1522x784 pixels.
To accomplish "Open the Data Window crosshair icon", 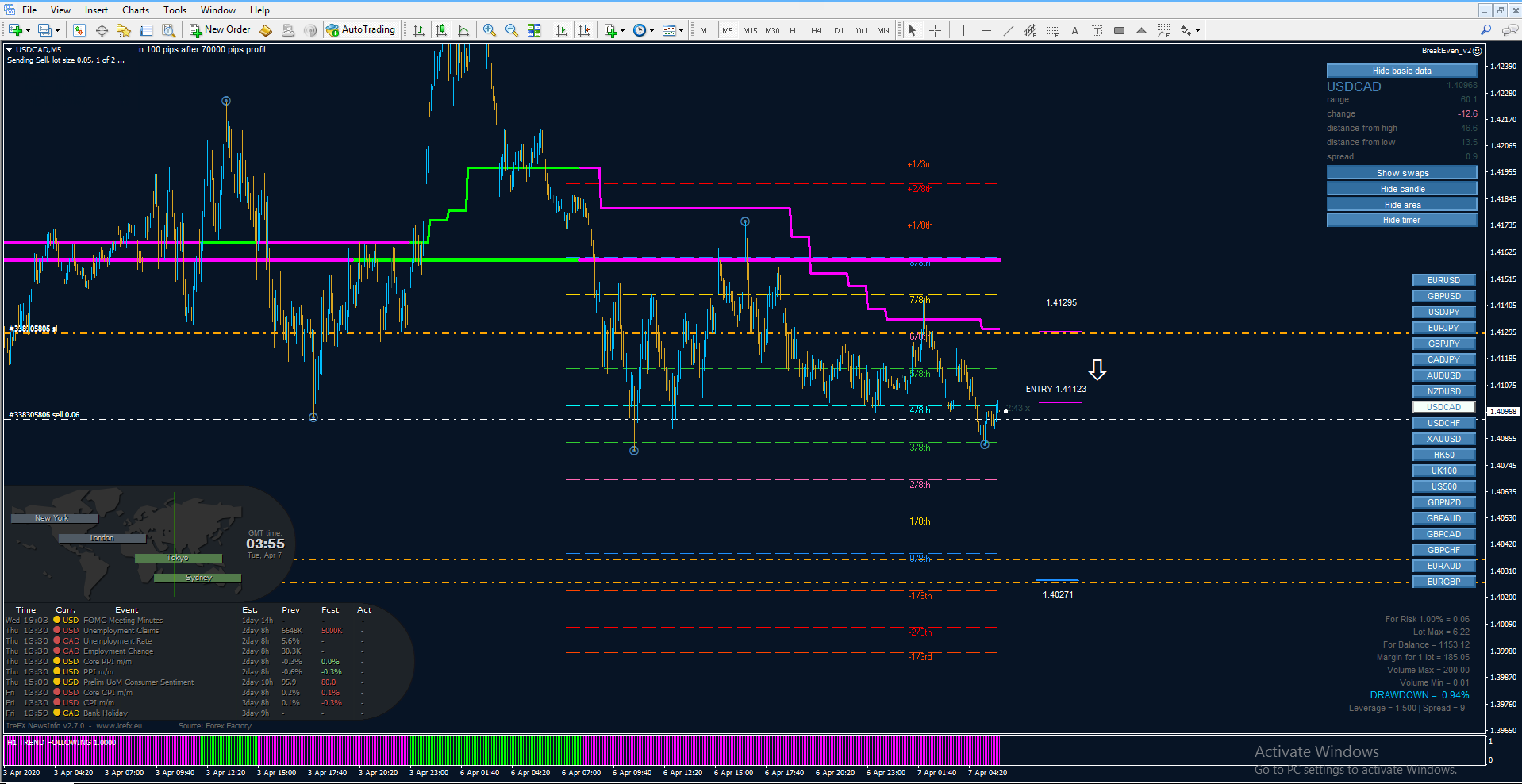I will 102,30.
